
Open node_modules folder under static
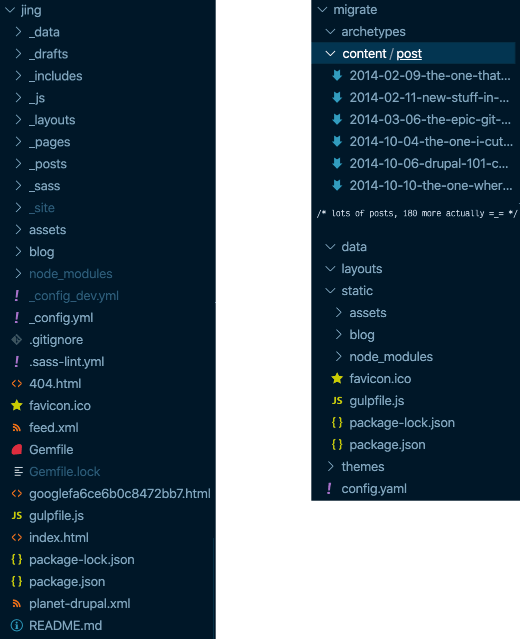(391, 357)
